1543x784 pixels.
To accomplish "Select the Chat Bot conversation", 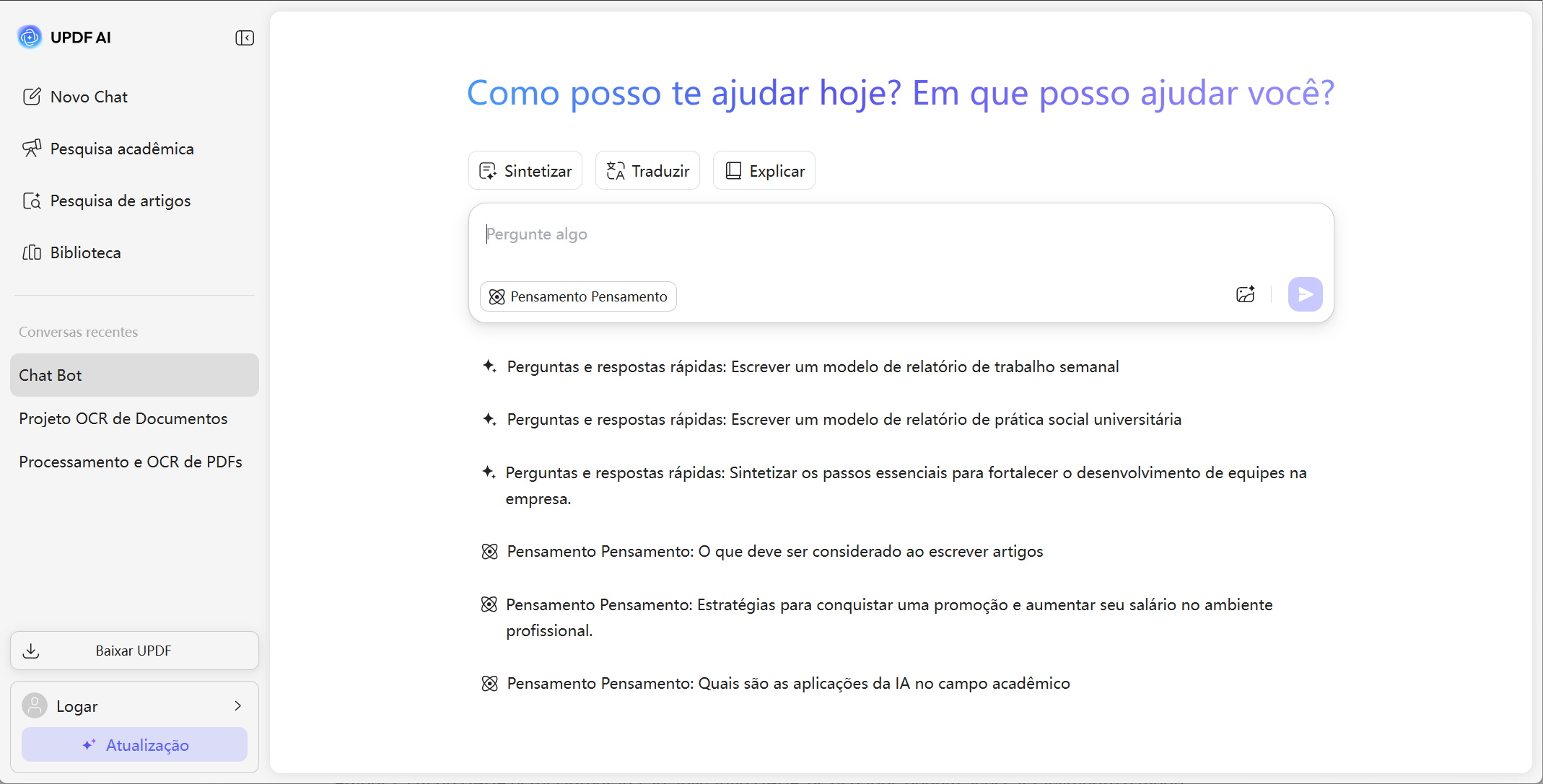I will [134, 375].
